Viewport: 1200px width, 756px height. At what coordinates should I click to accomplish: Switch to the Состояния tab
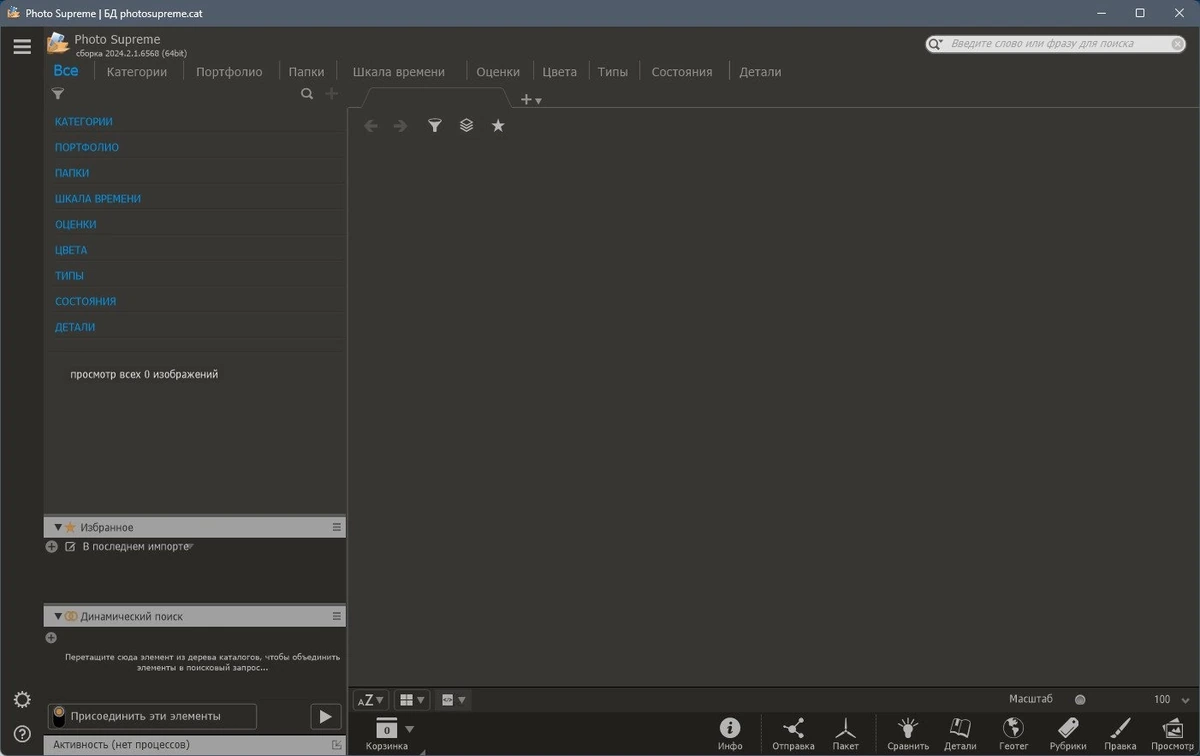[682, 72]
